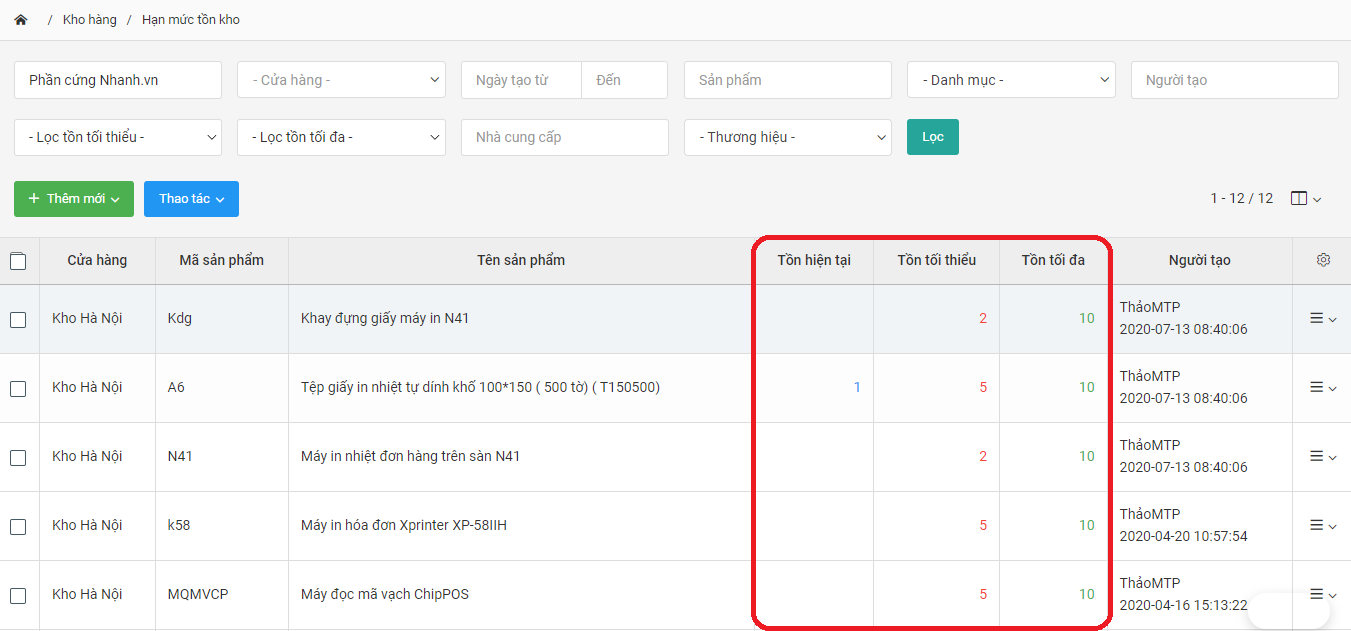Image resolution: width=1351 pixels, height=631 pixels.
Task: Check the row for Khay đựng giấy máy in N41
Action: (x=18, y=320)
